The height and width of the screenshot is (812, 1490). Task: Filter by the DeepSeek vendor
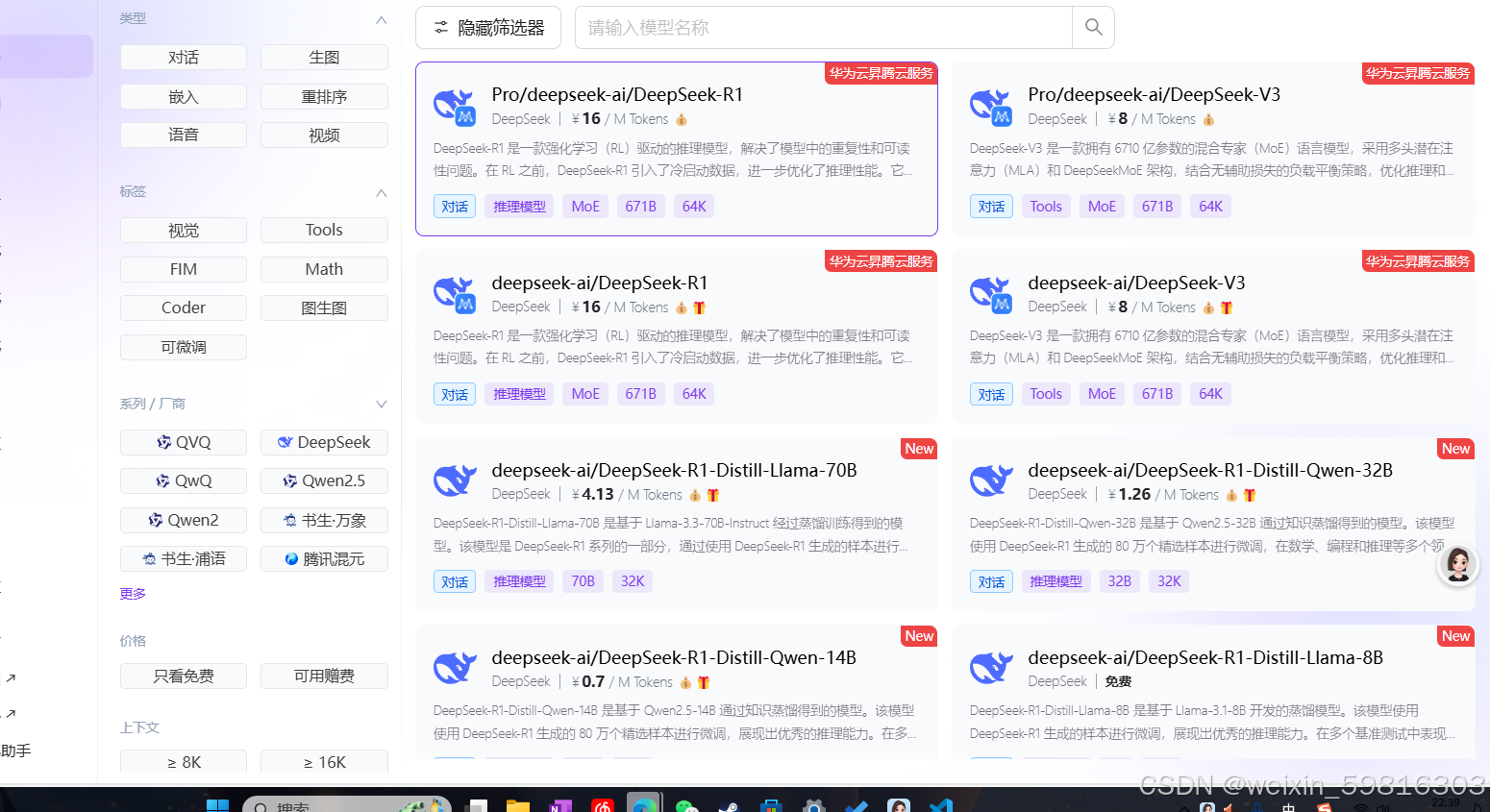pyautogui.click(x=324, y=443)
